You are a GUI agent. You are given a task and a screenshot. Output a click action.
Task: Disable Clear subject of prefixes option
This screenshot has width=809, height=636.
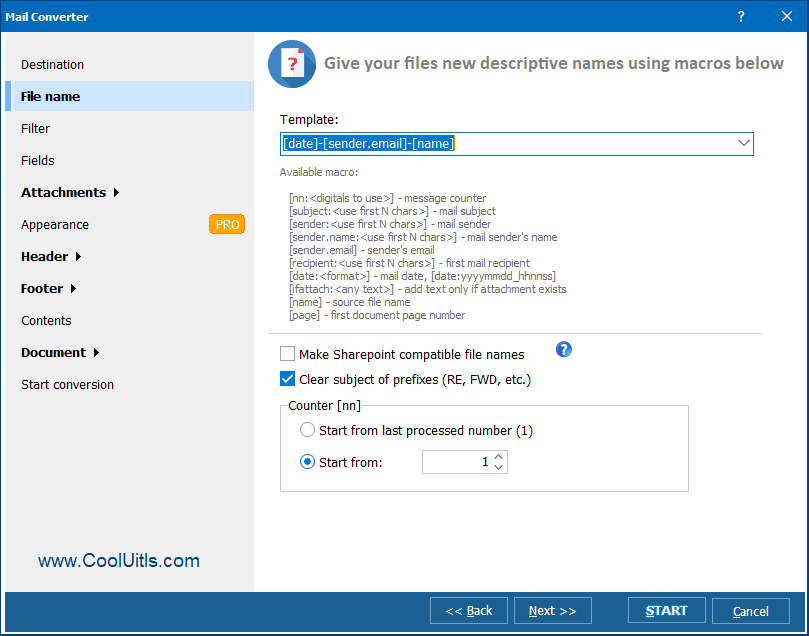click(287, 379)
